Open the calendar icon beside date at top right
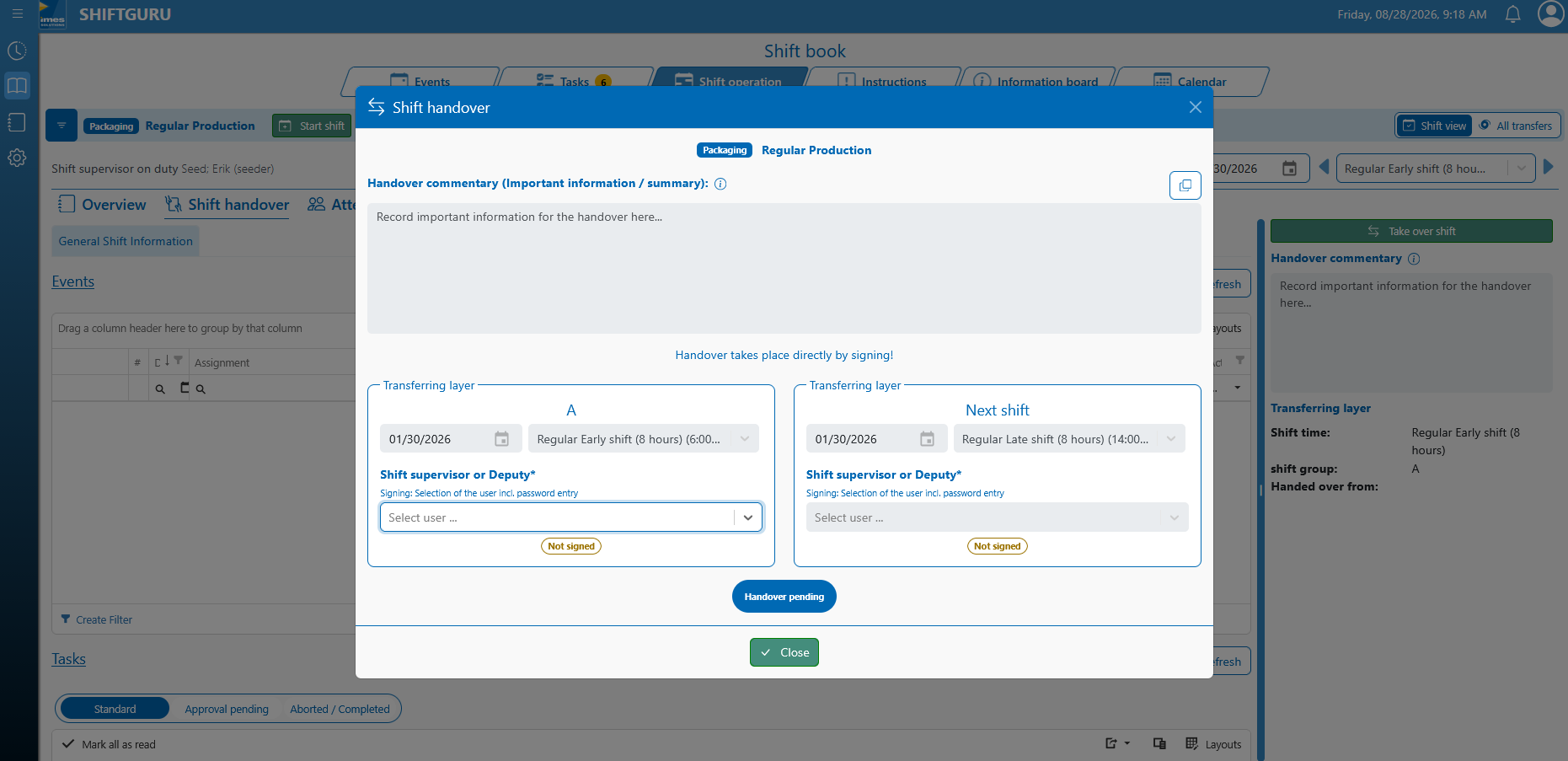1568x761 pixels. 1289,169
